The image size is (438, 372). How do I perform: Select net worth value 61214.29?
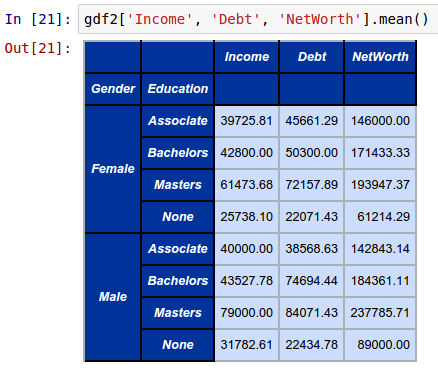tap(380, 217)
